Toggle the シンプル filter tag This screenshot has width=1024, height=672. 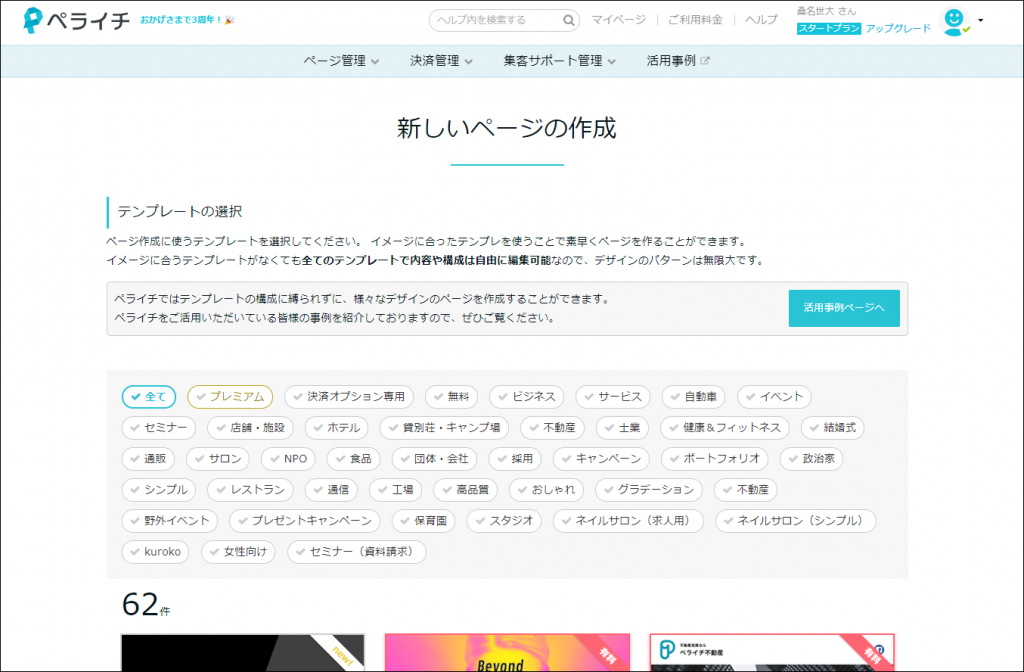click(x=159, y=490)
